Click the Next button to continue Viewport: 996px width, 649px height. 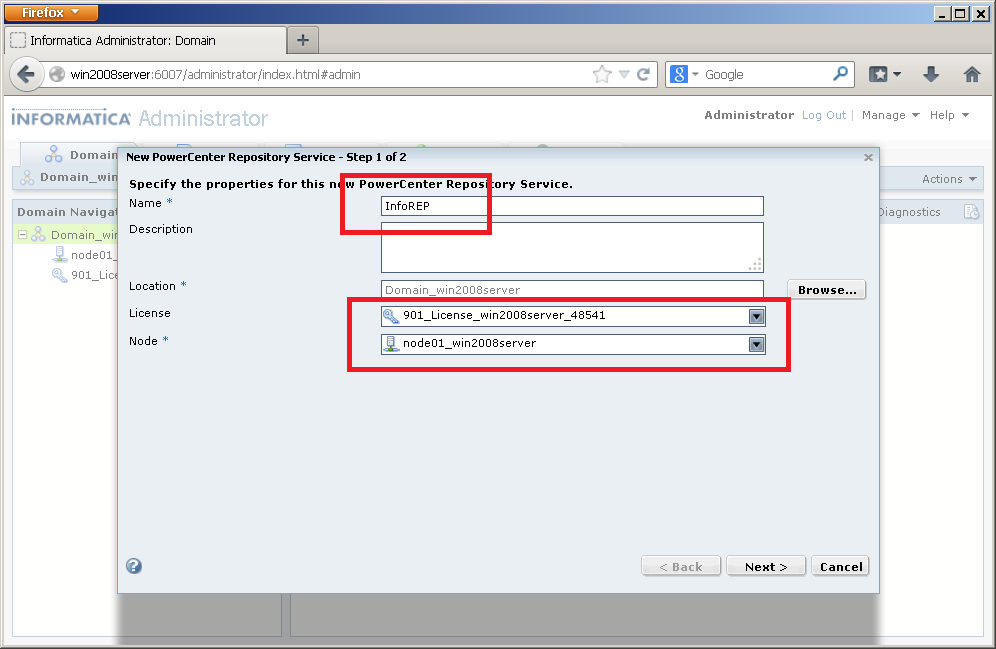coord(765,566)
